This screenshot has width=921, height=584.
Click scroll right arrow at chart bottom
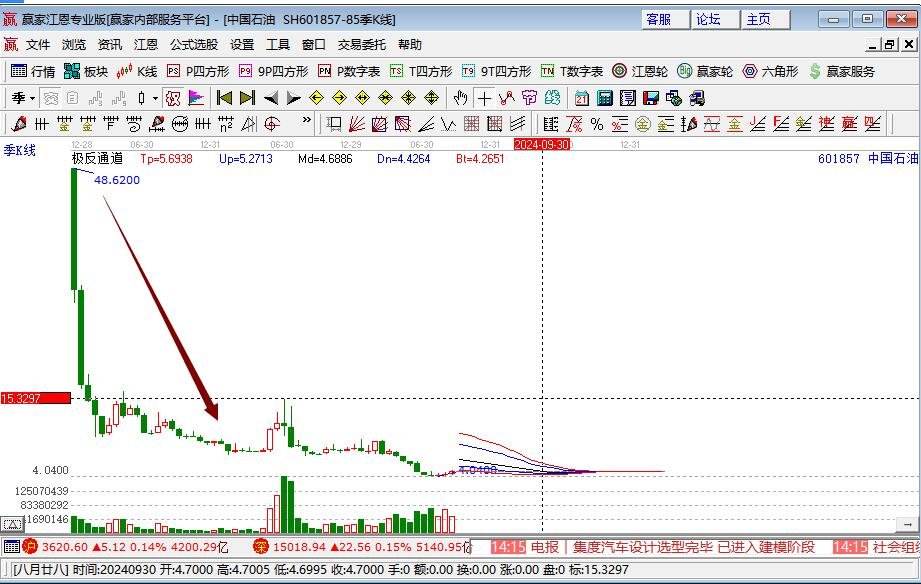click(907, 524)
